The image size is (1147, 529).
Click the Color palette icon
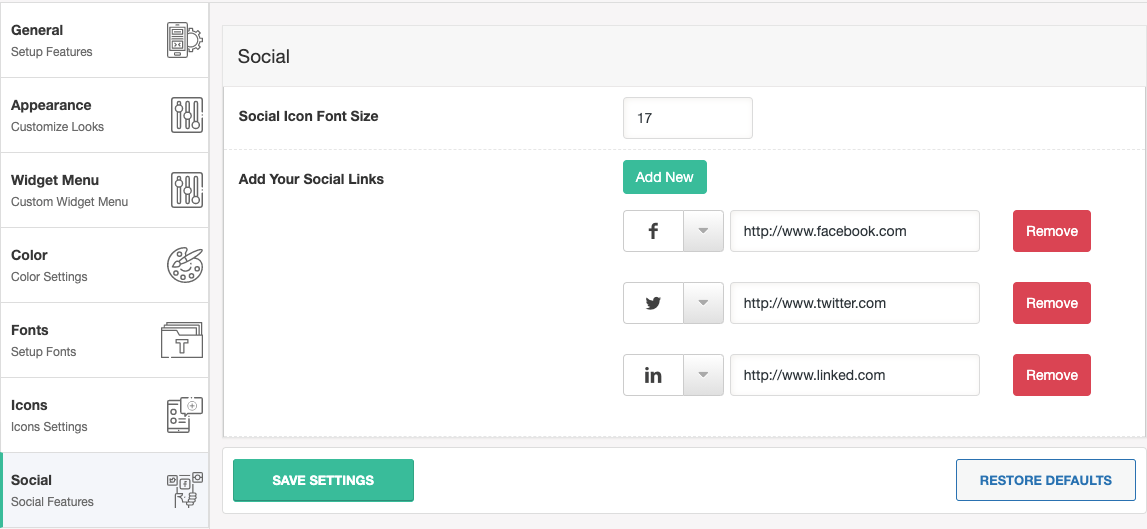click(184, 265)
